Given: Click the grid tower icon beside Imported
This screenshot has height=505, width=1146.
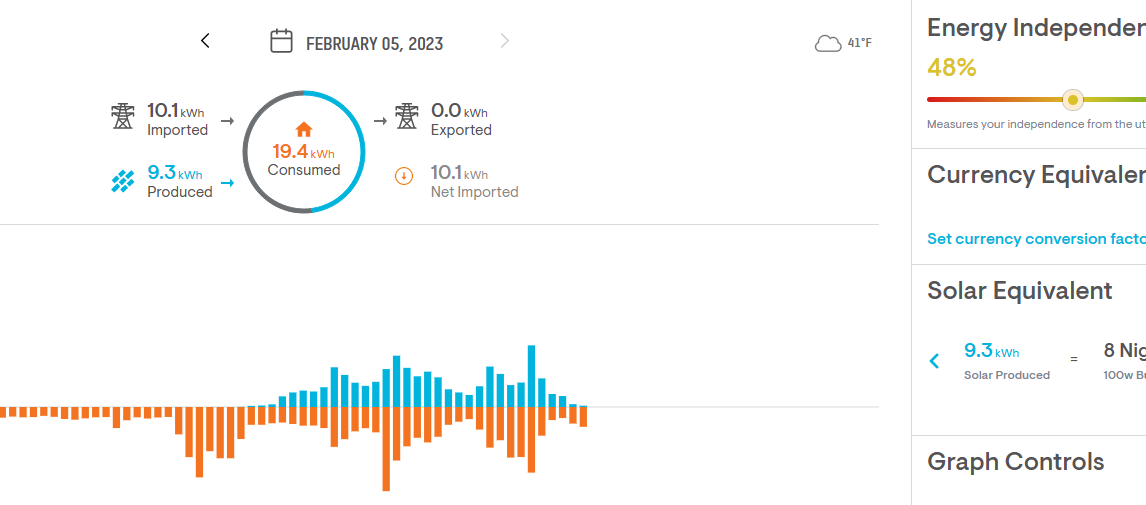Looking at the screenshot, I should coord(122,116).
